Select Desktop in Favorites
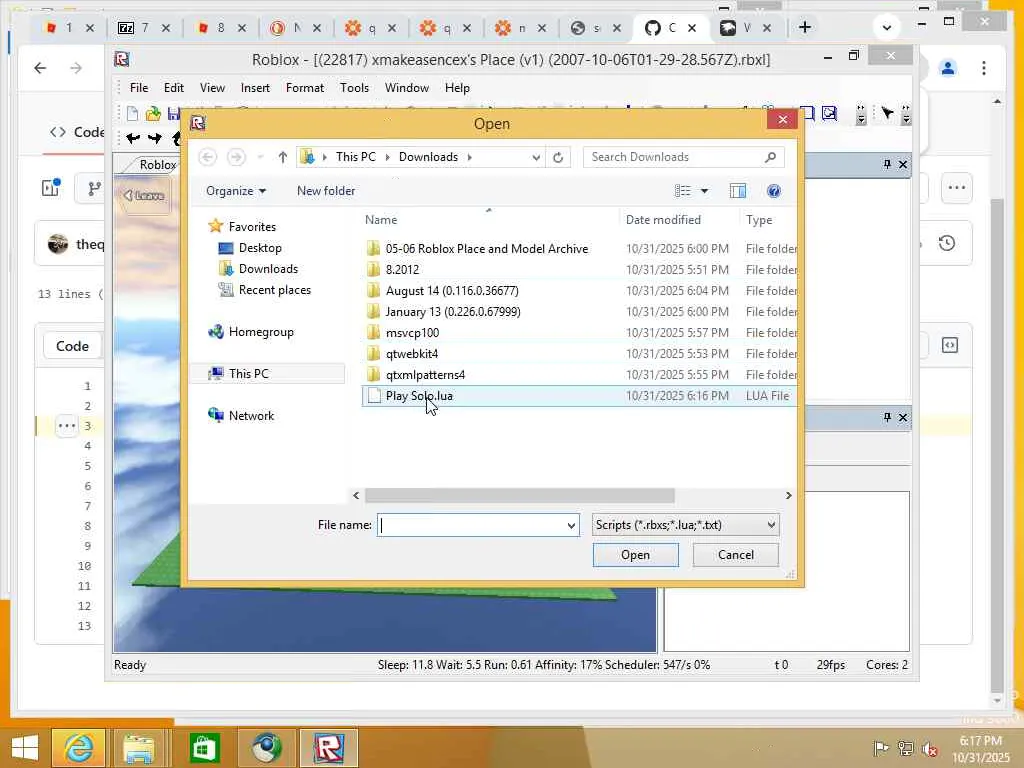Screen dimensions: 1024x768 point(260,248)
